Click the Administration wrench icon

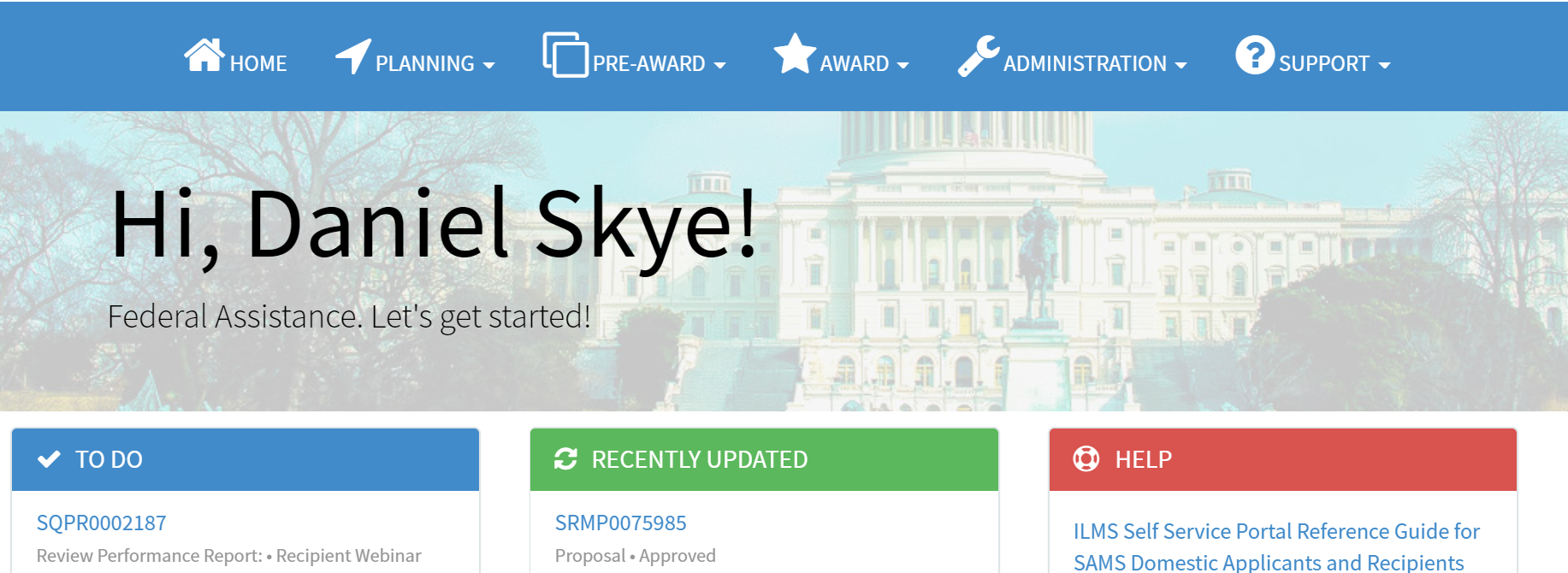[979, 56]
